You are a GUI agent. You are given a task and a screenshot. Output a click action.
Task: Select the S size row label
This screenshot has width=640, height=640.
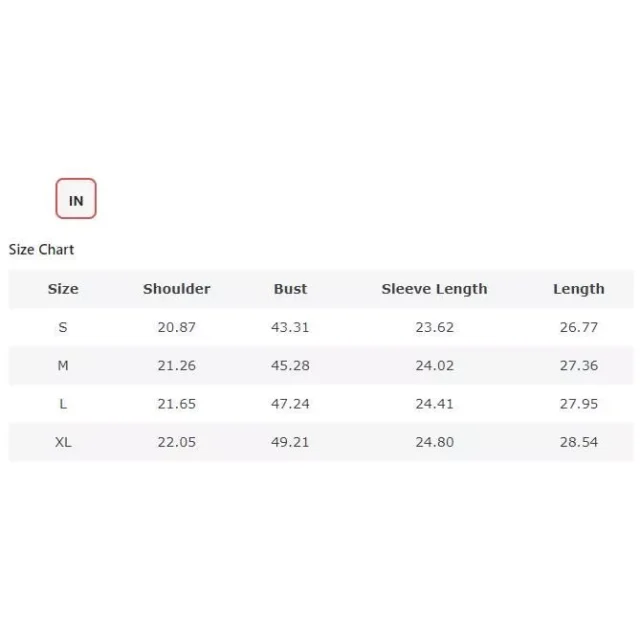point(63,327)
